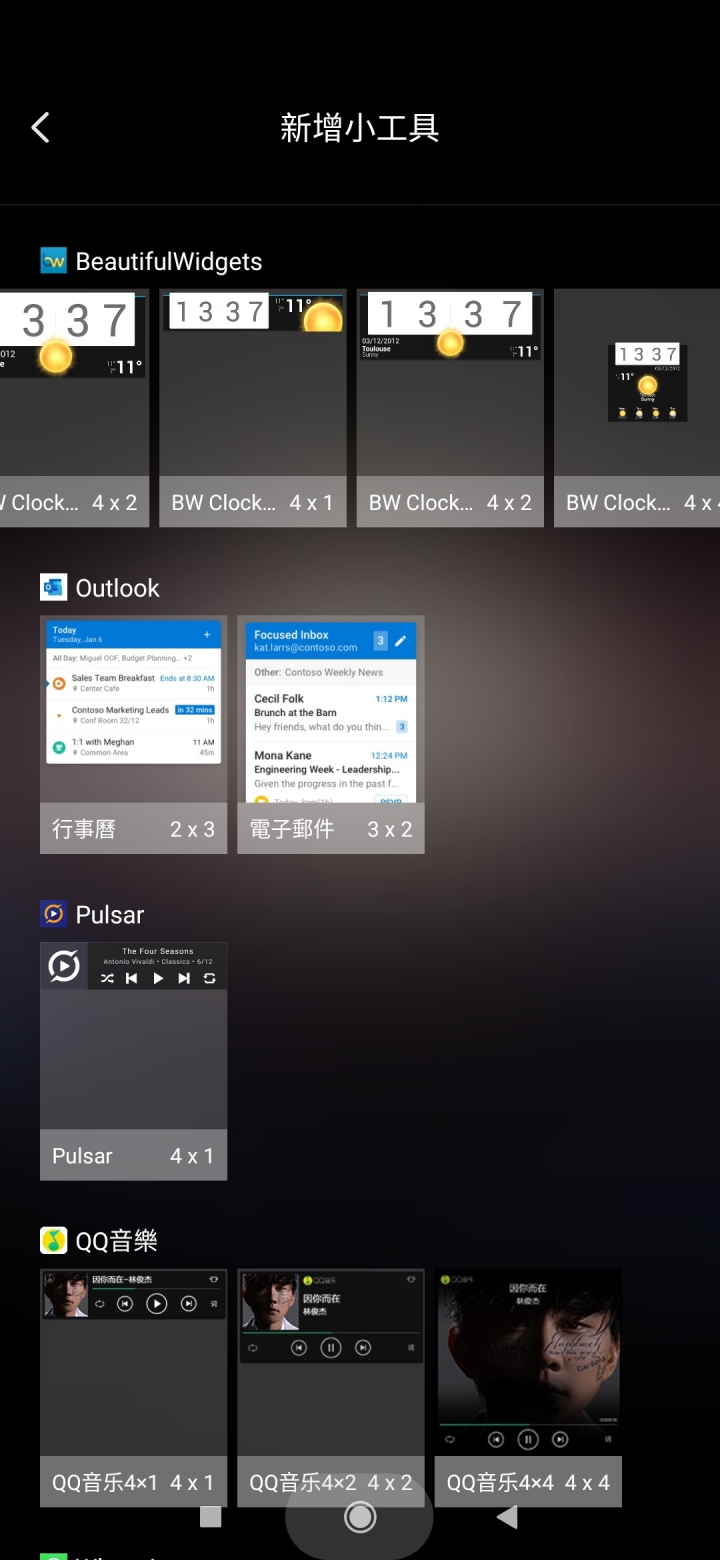The width and height of the screenshot is (720, 1560).
Task: Tap the compose pencil in 電子郵件 preview
Action: (x=401, y=641)
